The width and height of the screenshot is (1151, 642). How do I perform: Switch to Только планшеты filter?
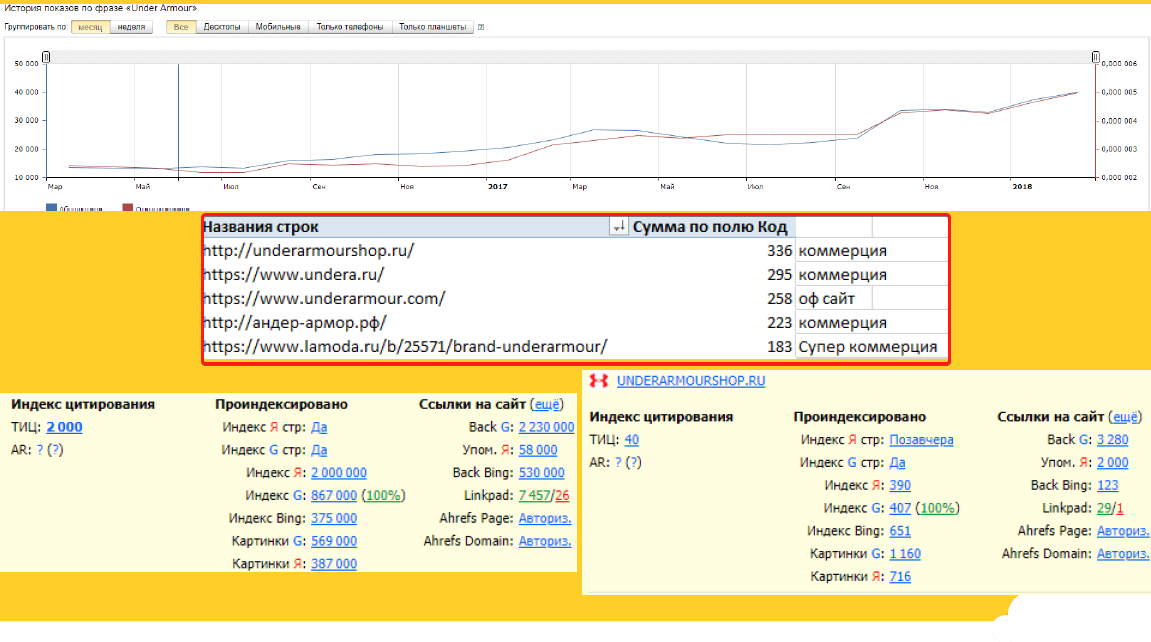(x=432, y=27)
